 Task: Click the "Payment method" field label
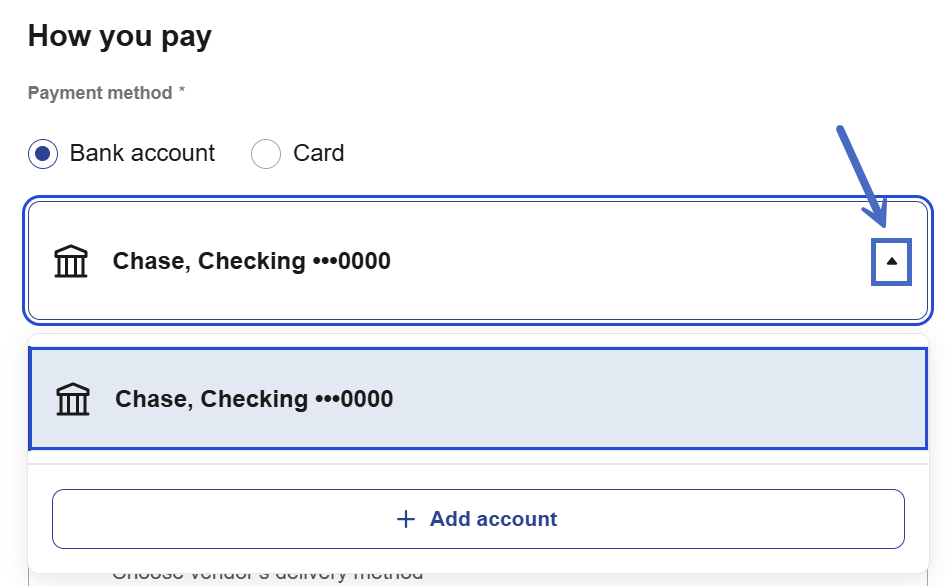coord(100,93)
